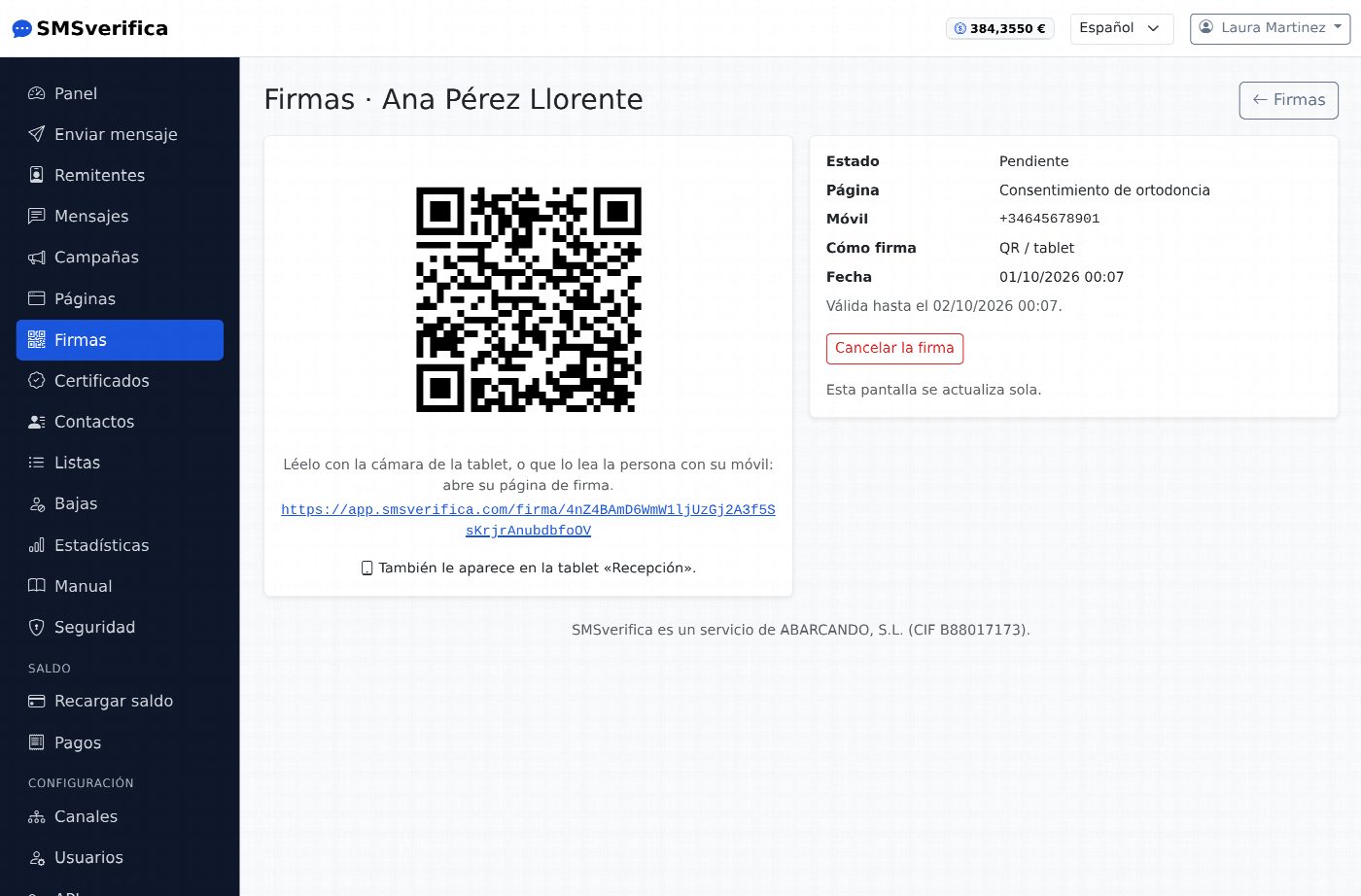
Task: Click the Campañas megaphone icon
Action: click(x=37, y=258)
